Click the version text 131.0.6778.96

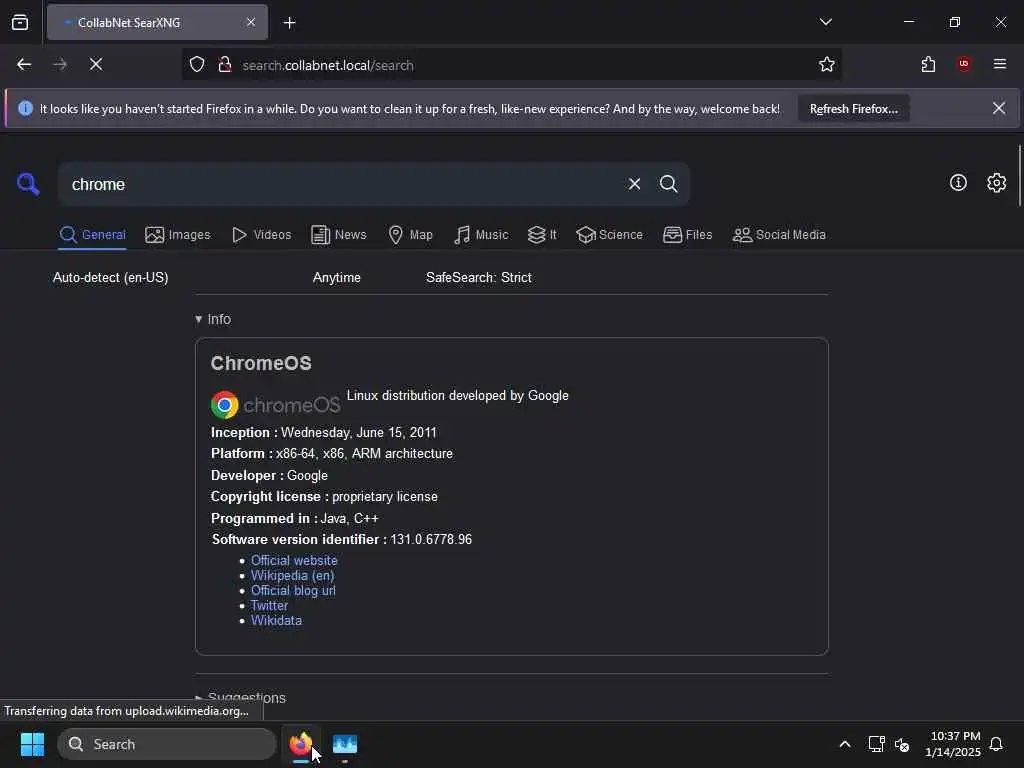pos(431,539)
